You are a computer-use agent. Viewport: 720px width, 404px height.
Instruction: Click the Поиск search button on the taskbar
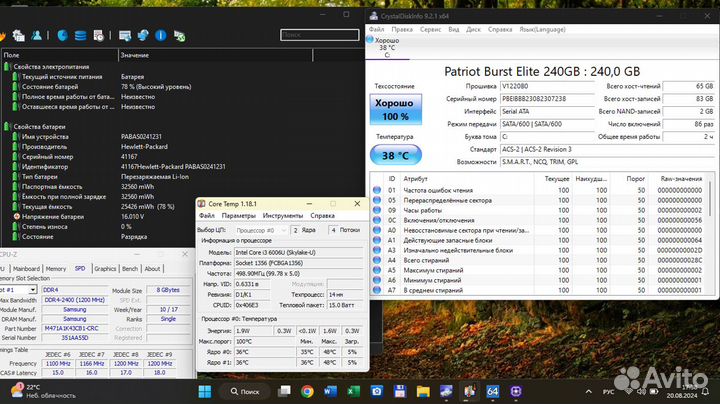(x=244, y=391)
